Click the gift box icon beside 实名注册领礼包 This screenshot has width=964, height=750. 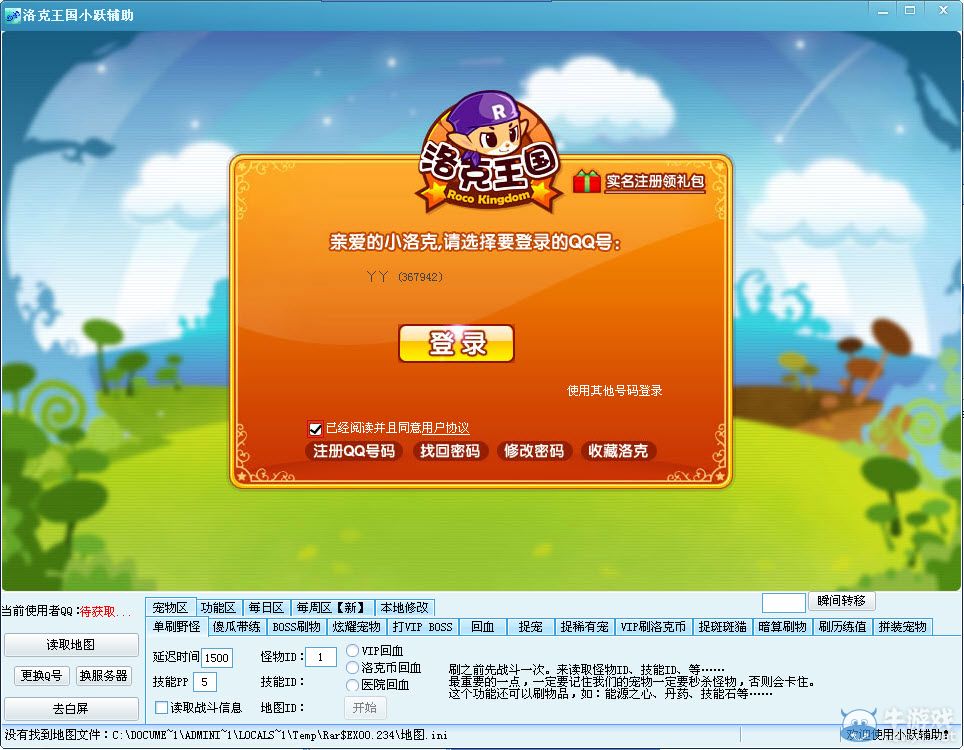tap(587, 181)
